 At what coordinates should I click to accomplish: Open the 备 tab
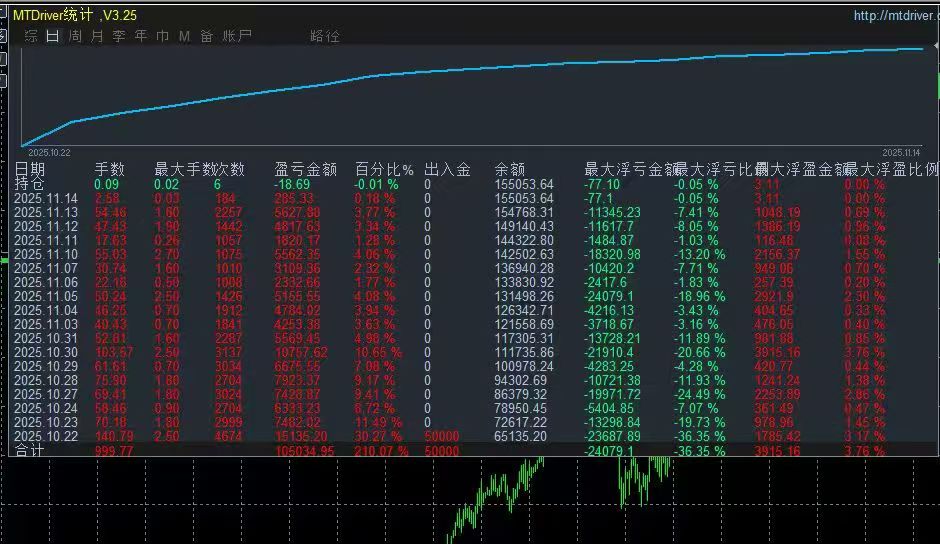(x=206, y=36)
